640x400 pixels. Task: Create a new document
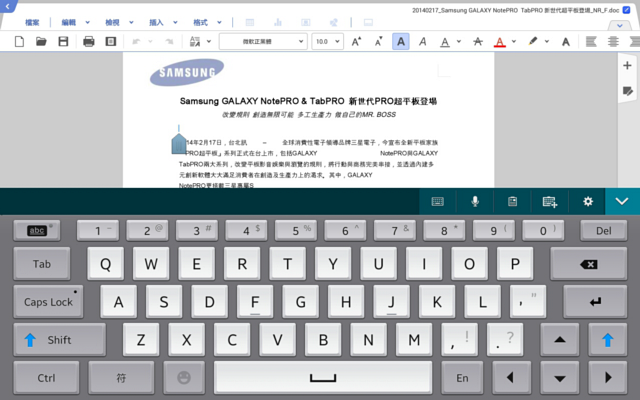pyautogui.click(x=19, y=41)
